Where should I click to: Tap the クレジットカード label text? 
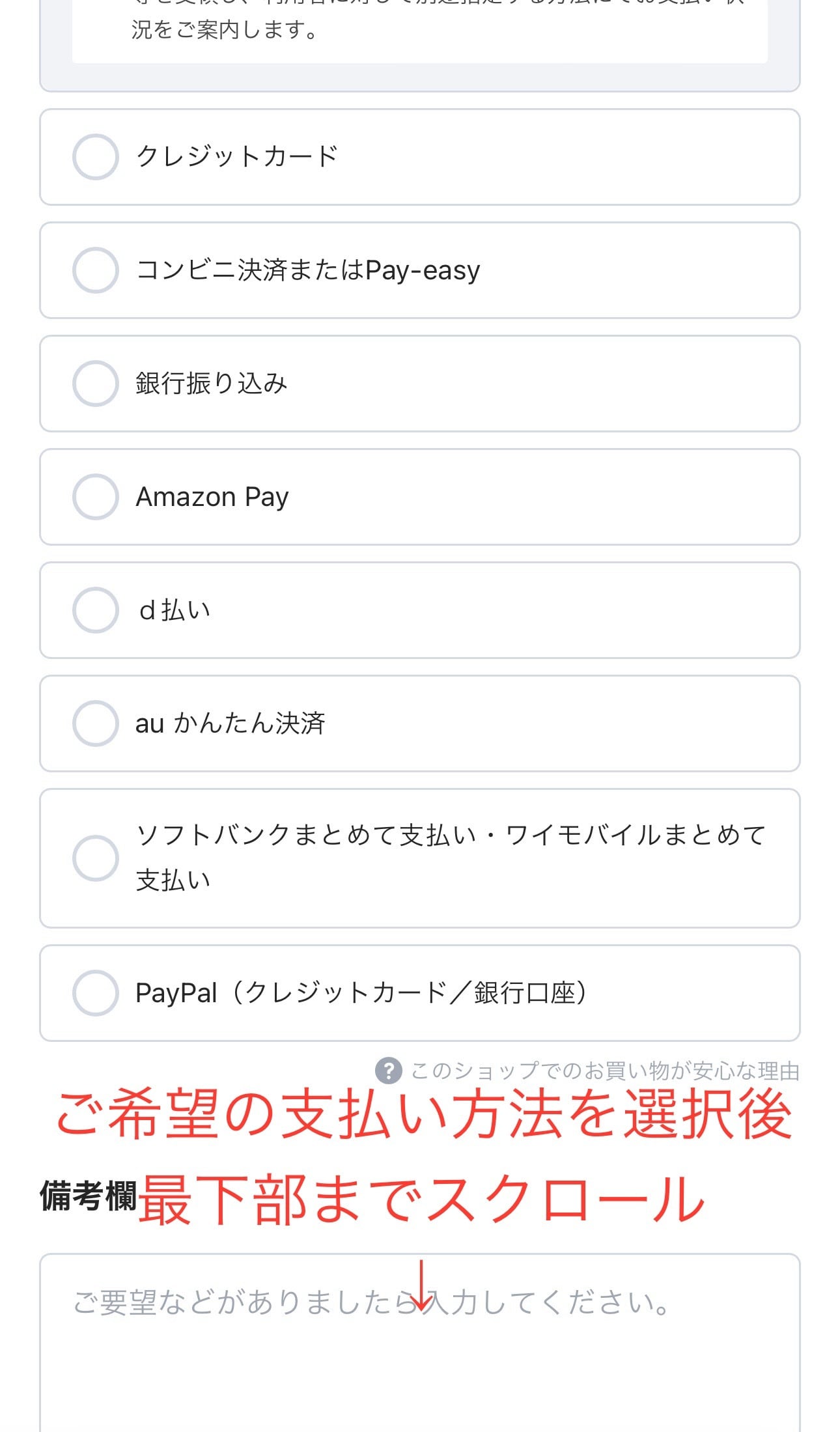point(237,157)
